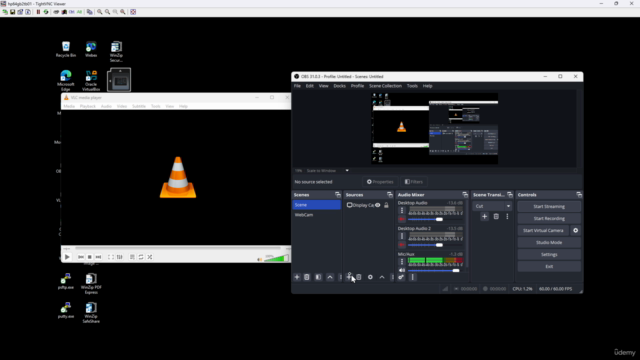640x360 pixels.
Task: Click the first zoom magnifier in TightVNC toolbar
Action: pos(100,12)
